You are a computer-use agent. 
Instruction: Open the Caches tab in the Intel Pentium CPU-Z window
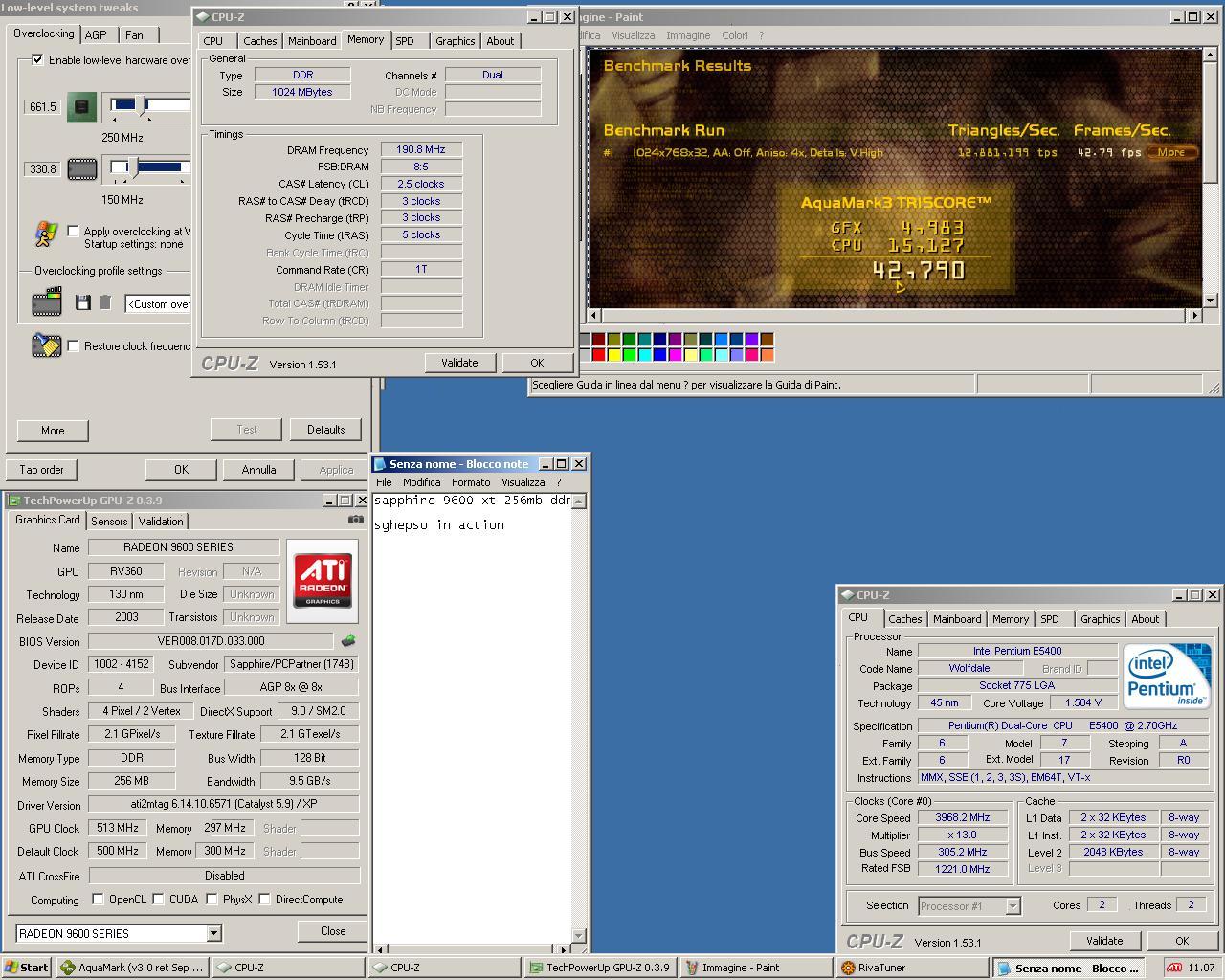904,619
